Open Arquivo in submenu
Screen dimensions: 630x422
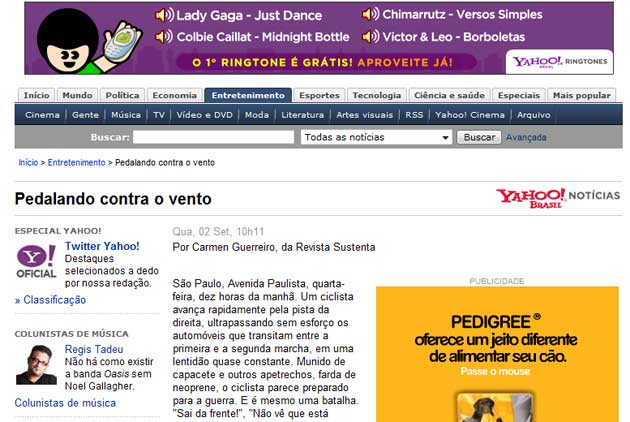(534, 115)
